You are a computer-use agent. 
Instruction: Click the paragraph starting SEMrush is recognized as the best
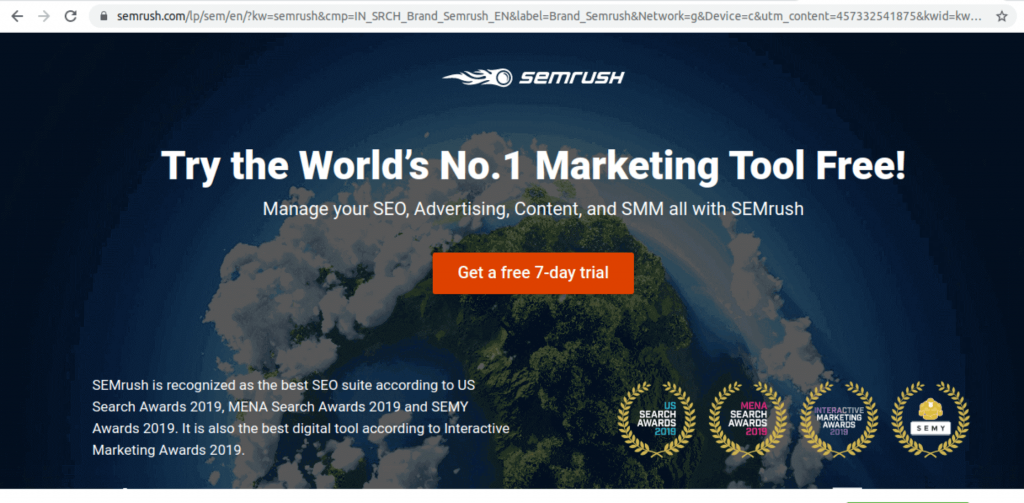coord(300,417)
